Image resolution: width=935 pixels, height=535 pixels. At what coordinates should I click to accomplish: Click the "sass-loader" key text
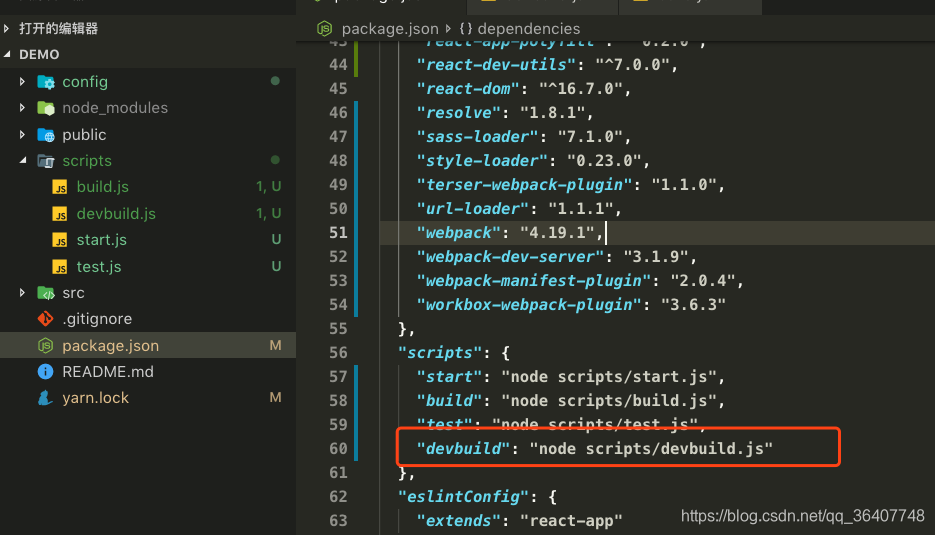(x=477, y=137)
